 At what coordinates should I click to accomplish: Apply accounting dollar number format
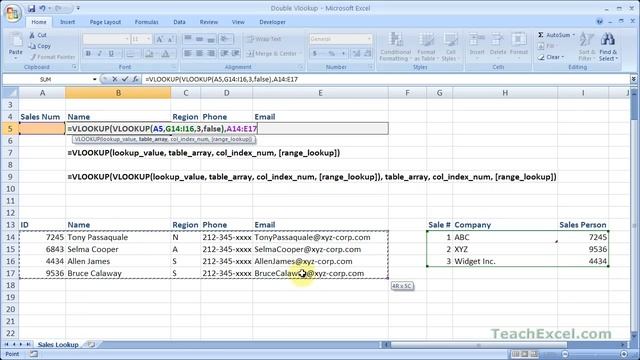tap(315, 53)
